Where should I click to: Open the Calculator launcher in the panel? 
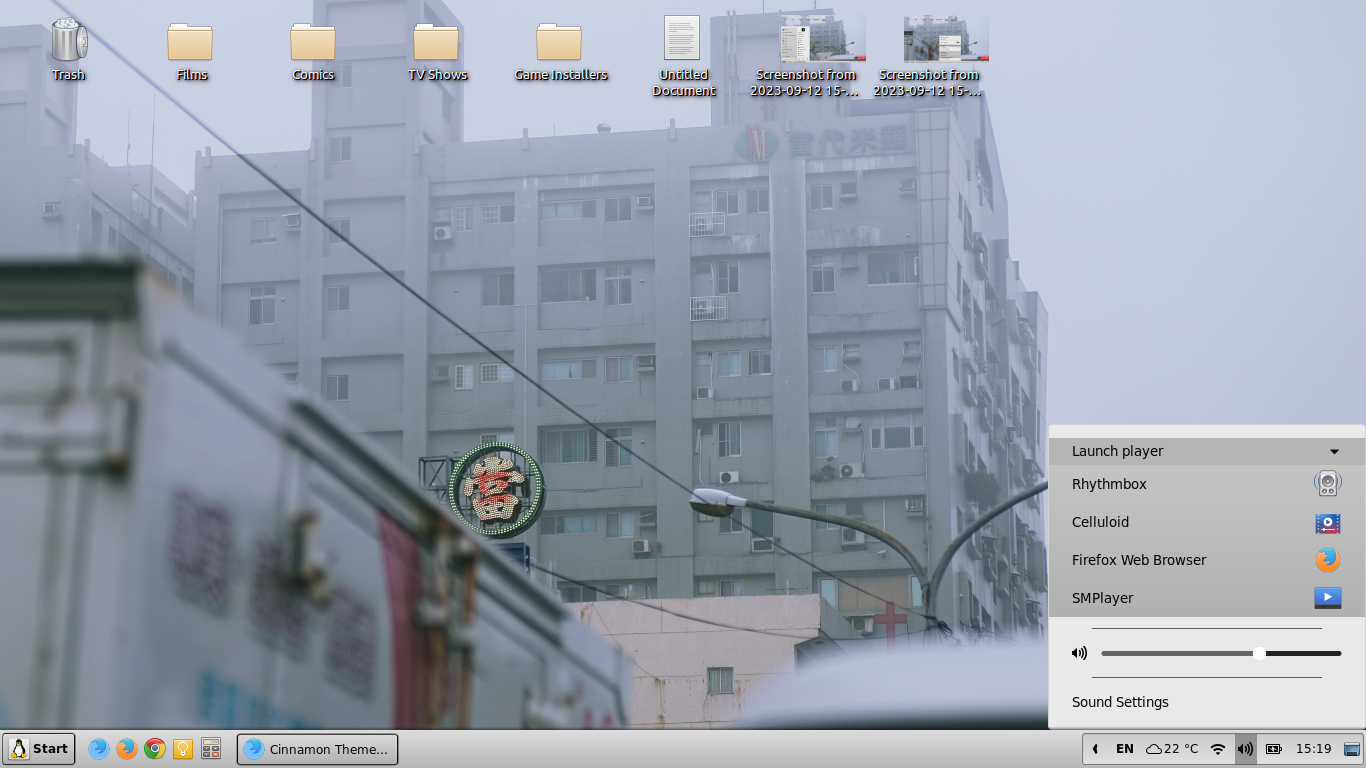click(211, 748)
